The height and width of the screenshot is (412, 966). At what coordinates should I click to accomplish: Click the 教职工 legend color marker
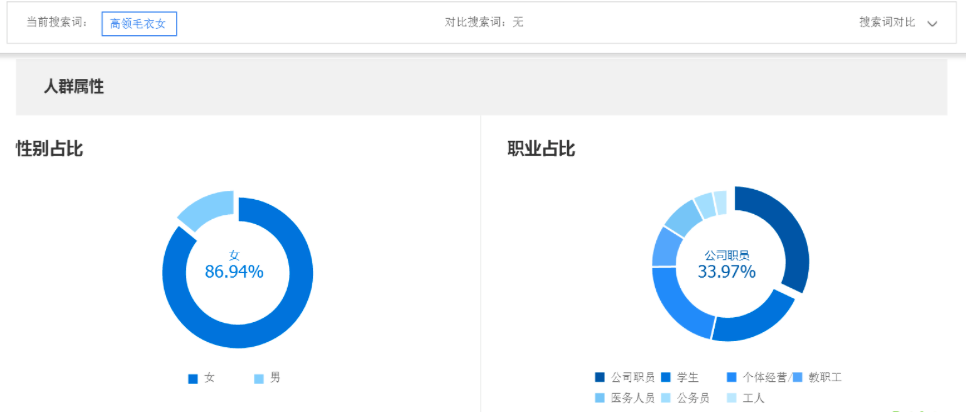coord(798,377)
